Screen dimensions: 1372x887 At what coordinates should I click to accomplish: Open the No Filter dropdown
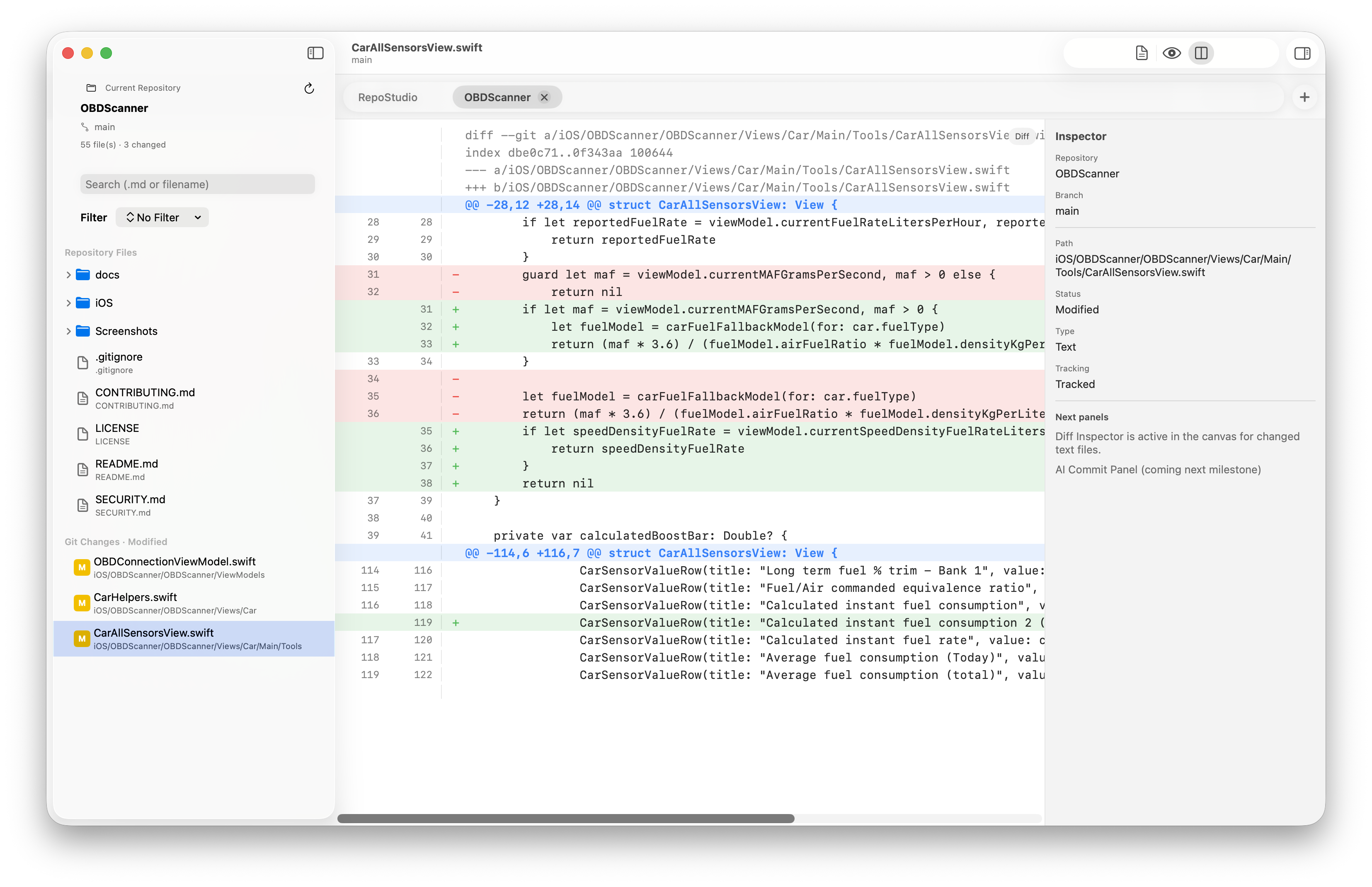click(x=162, y=217)
